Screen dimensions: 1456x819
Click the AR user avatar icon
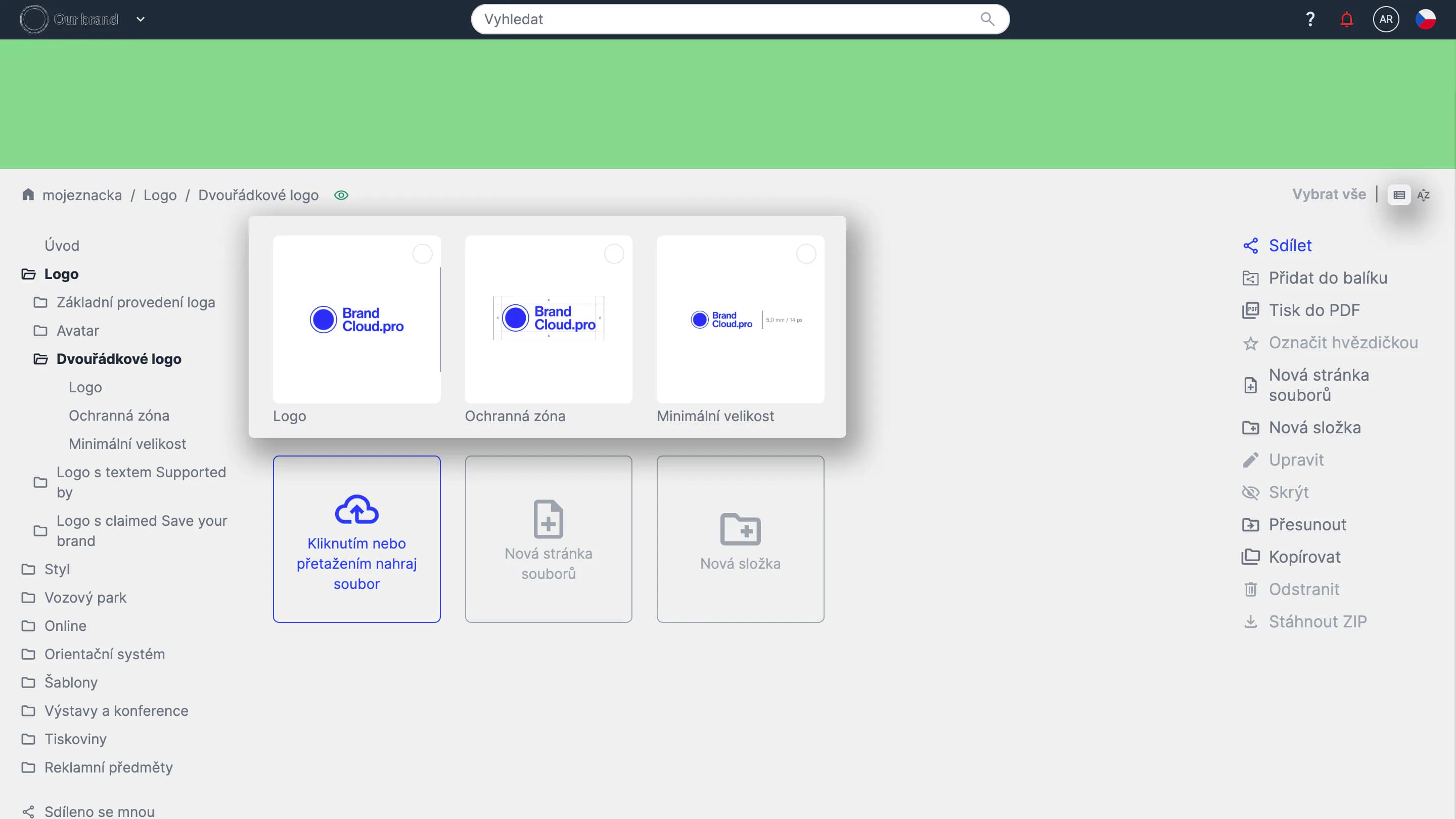pos(1385,19)
